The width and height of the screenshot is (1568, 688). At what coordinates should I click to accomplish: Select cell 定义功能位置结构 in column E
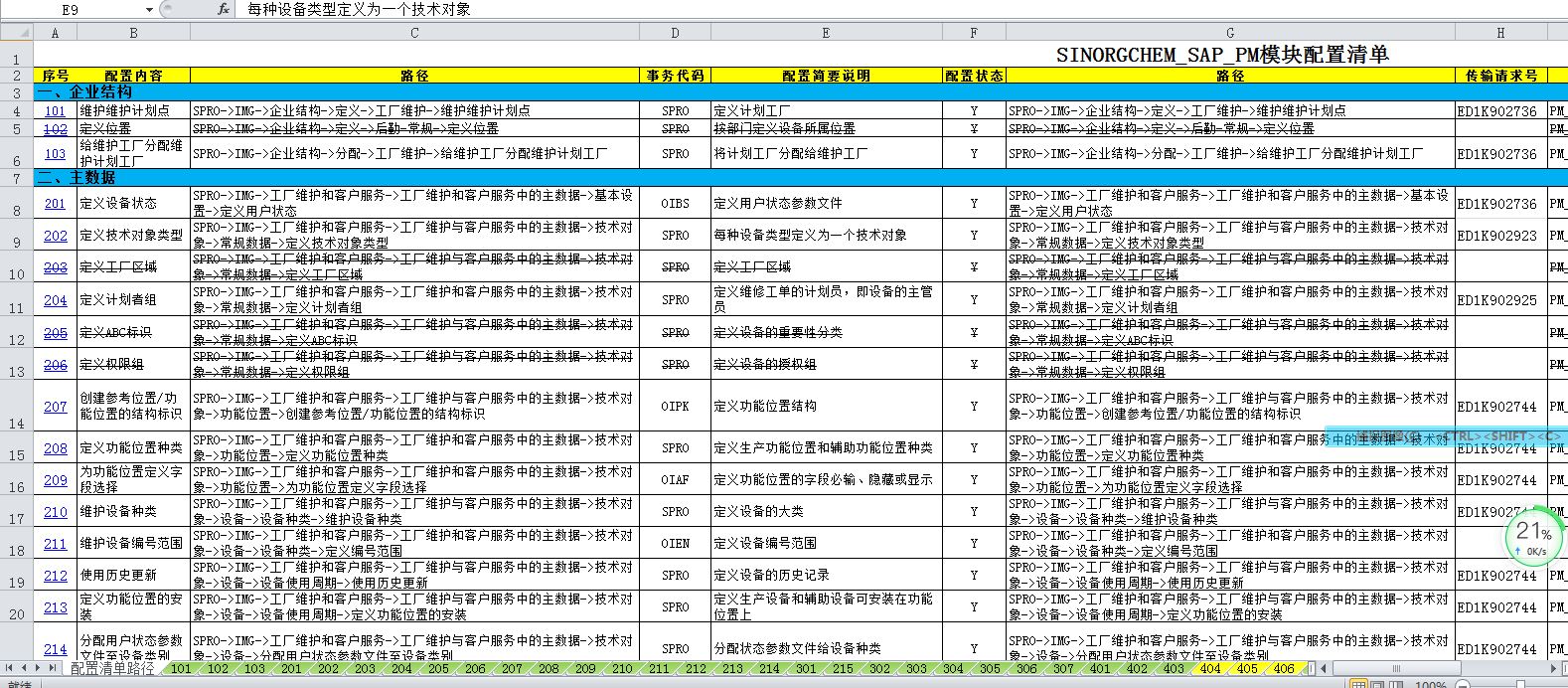pyautogui.click(x=826, y=406)
